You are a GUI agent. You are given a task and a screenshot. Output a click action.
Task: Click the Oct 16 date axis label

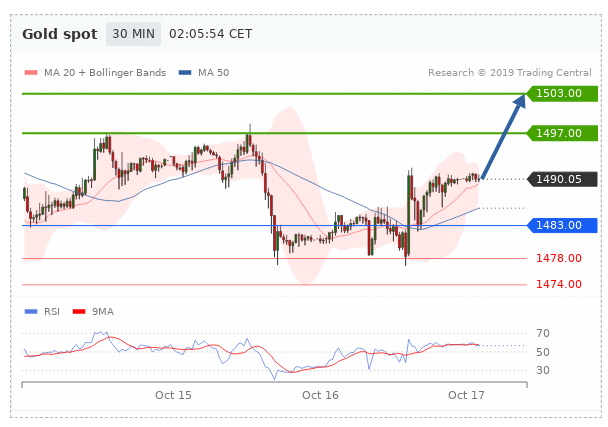[320, 395]
